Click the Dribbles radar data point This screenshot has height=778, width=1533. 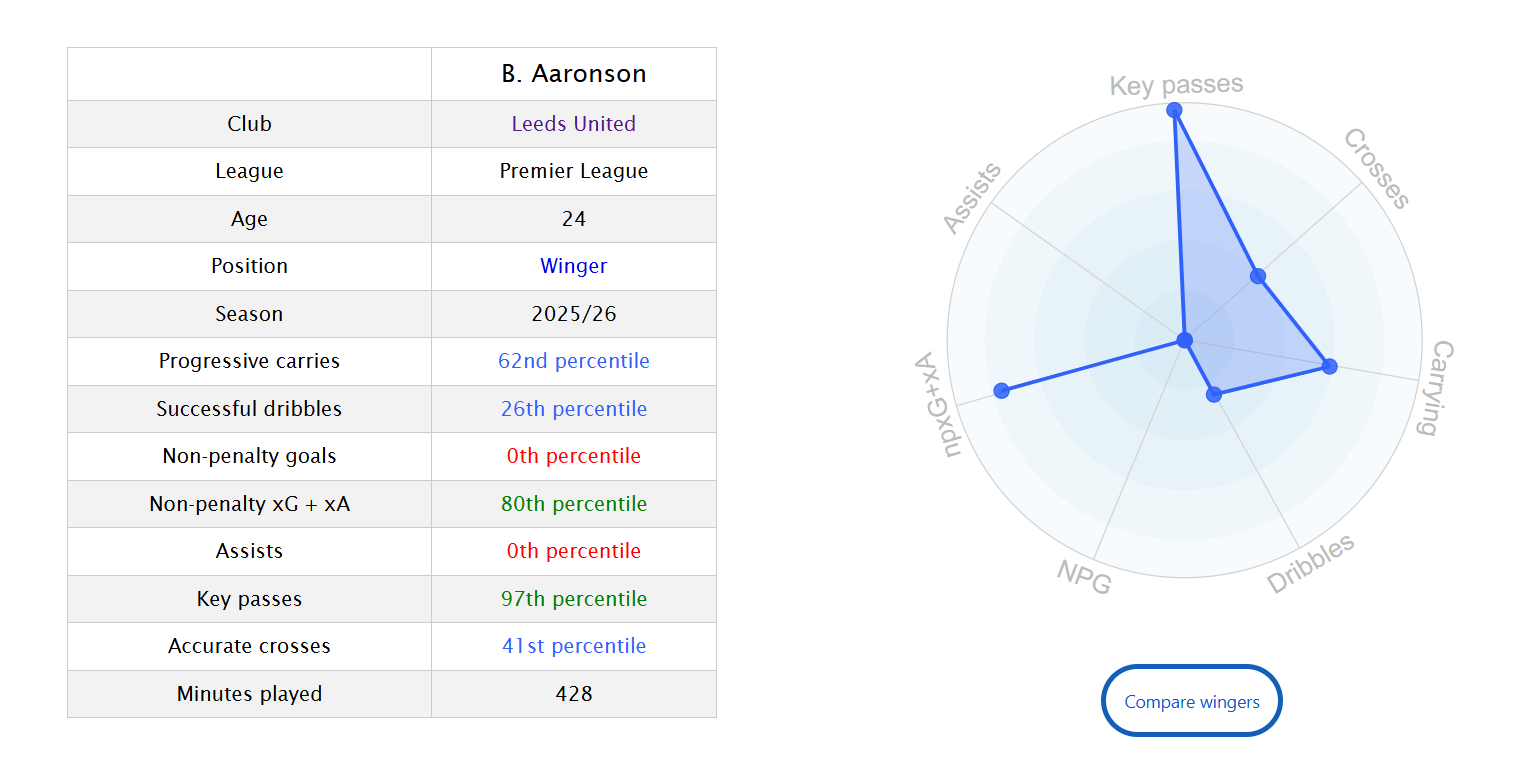click(x=1214, y=395)
